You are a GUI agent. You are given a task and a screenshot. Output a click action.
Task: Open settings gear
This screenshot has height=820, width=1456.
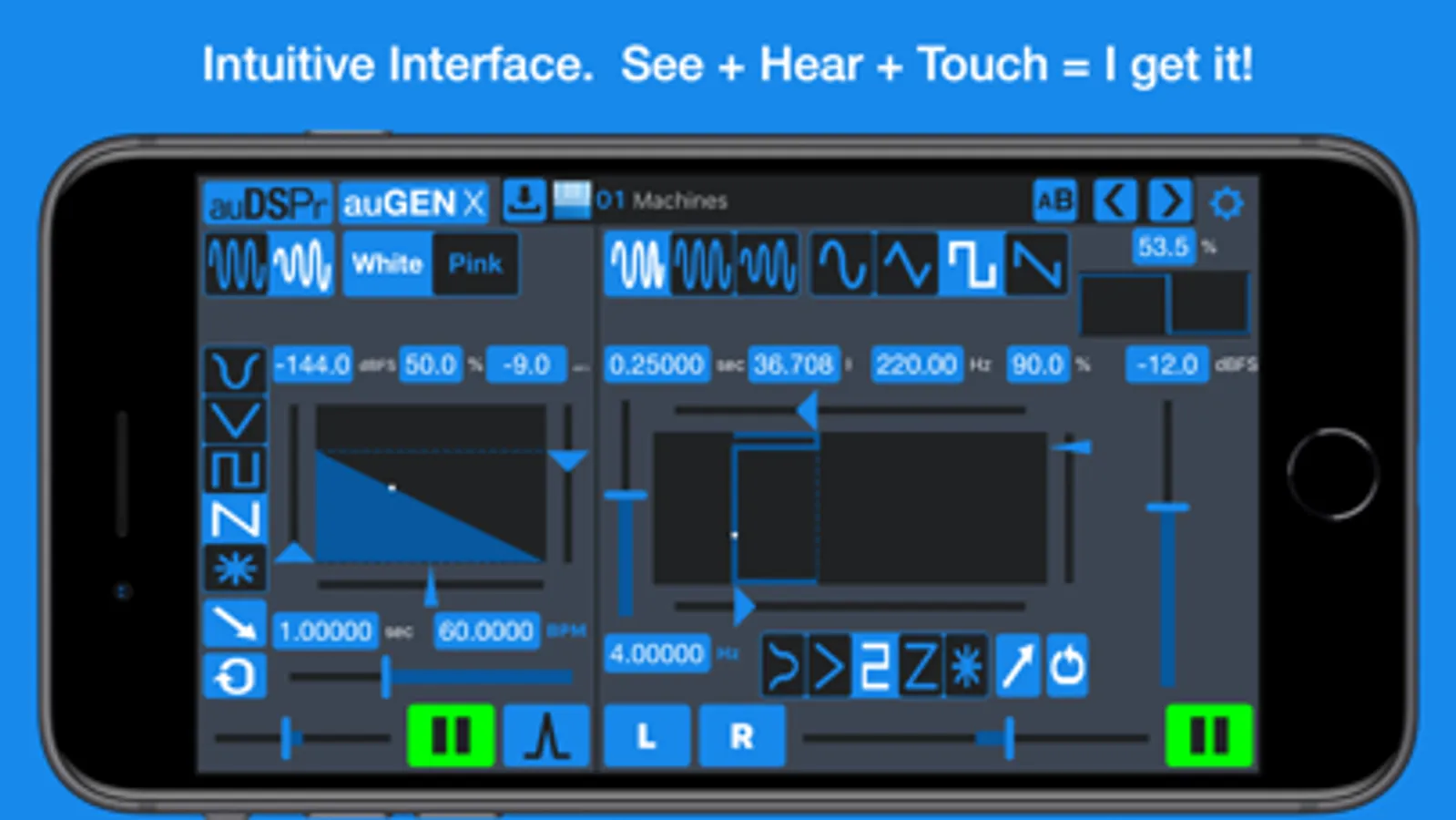pyautogui.click(x=1226, y=202)
